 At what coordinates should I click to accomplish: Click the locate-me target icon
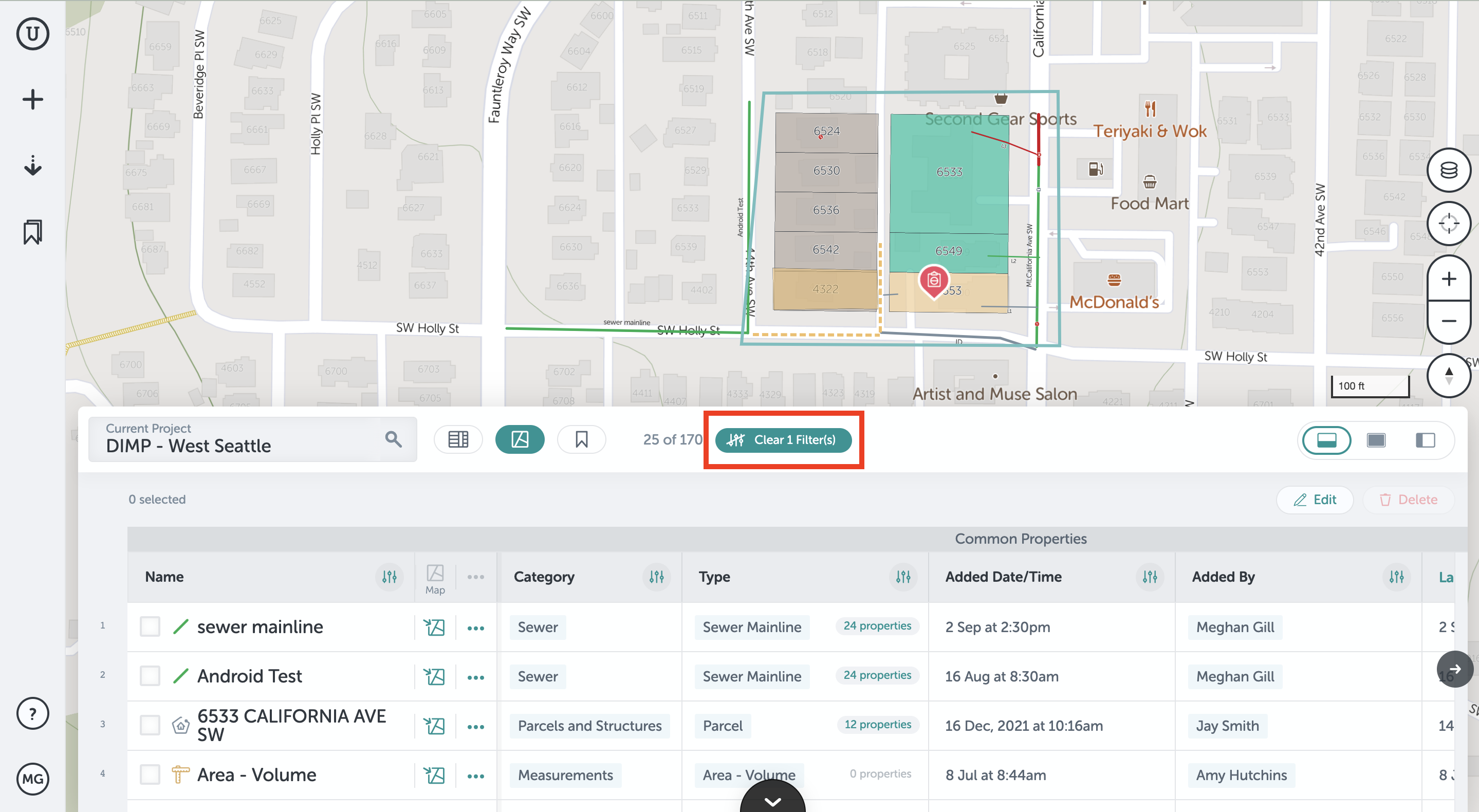pos(1448,224)
